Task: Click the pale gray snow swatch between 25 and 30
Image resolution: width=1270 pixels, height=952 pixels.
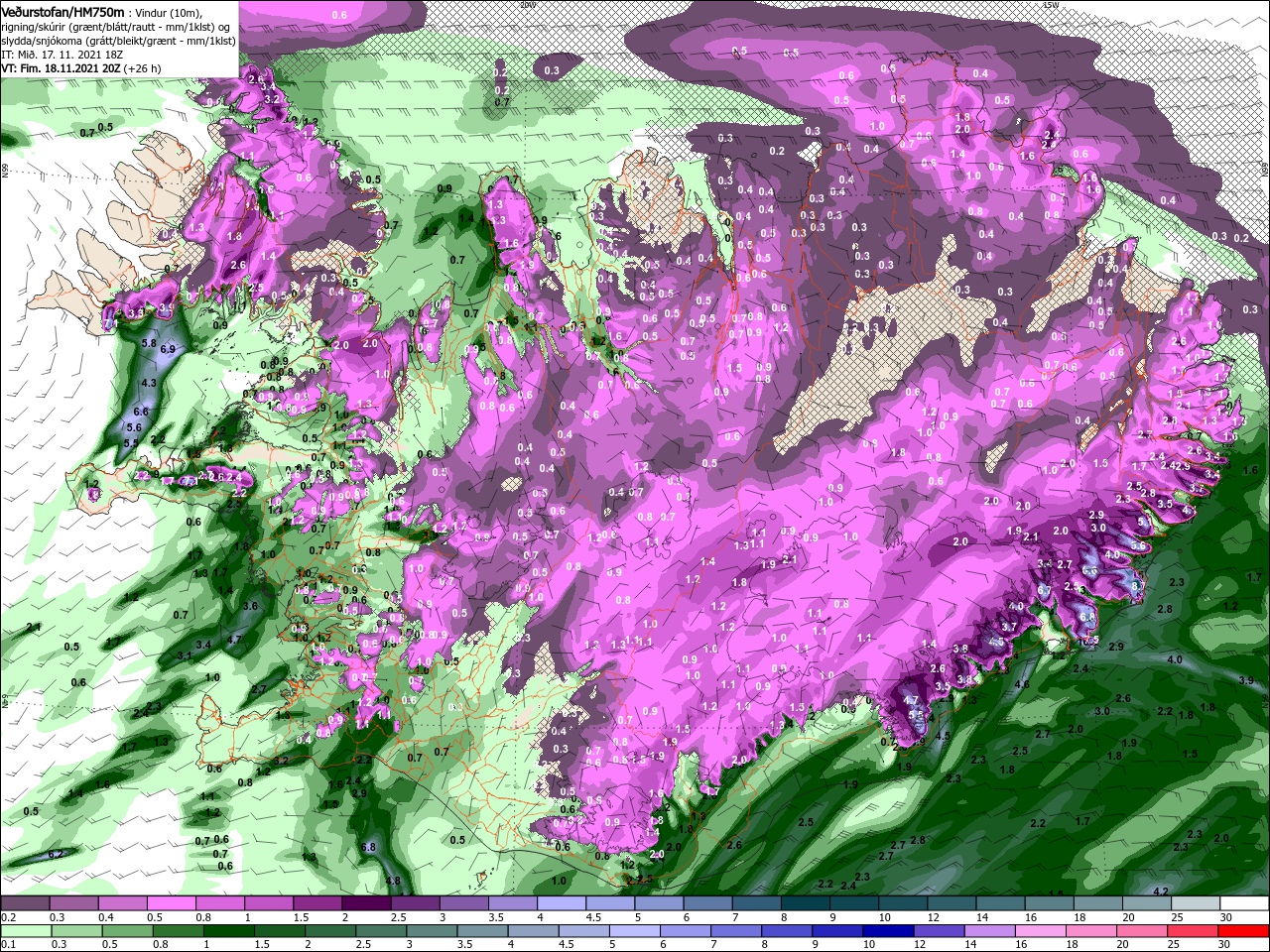Action: pos(1197,903)
